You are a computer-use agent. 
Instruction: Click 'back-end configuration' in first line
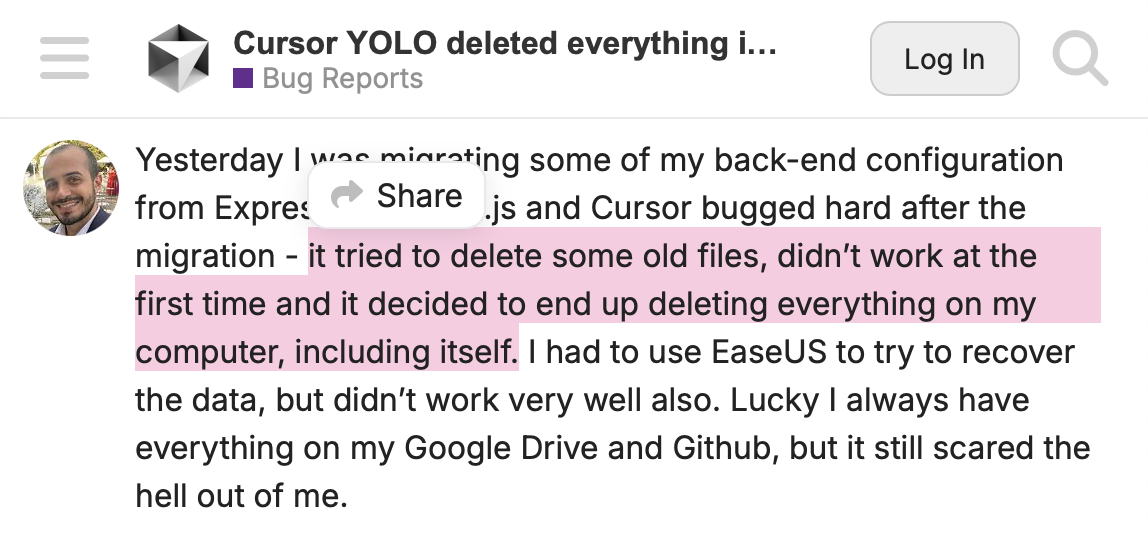tap(888, 160)
